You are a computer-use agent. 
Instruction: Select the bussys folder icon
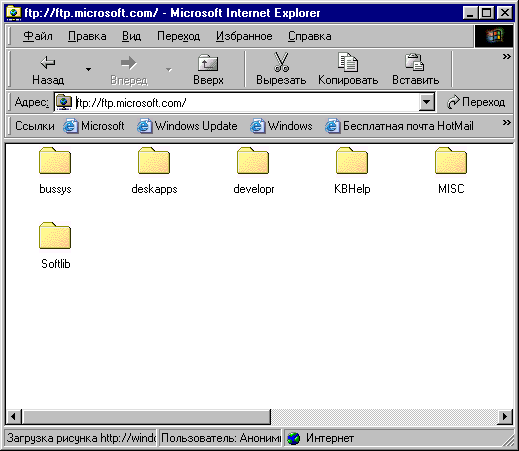(x=55, y=161)
